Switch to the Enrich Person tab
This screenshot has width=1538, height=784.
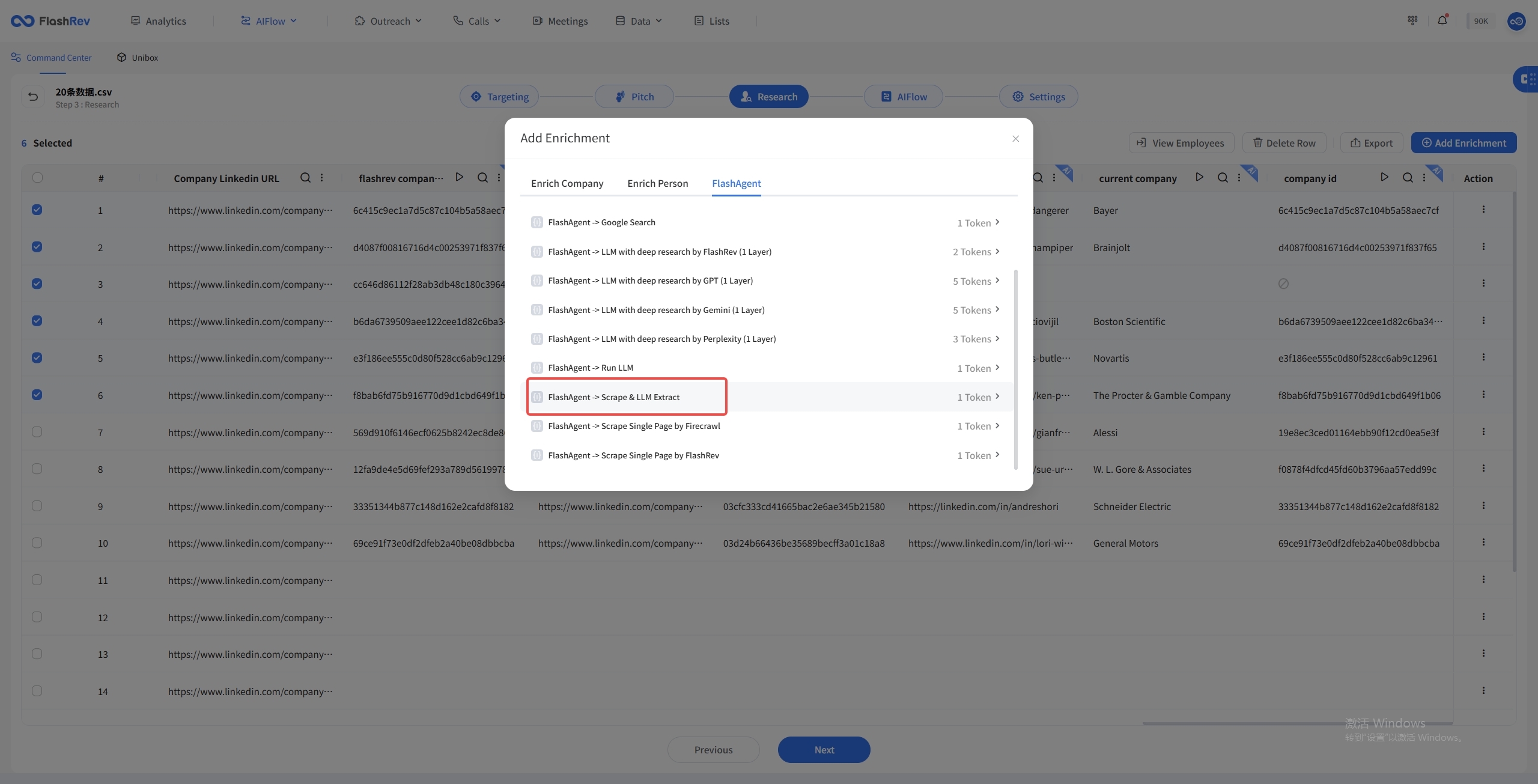pos(658,183)
